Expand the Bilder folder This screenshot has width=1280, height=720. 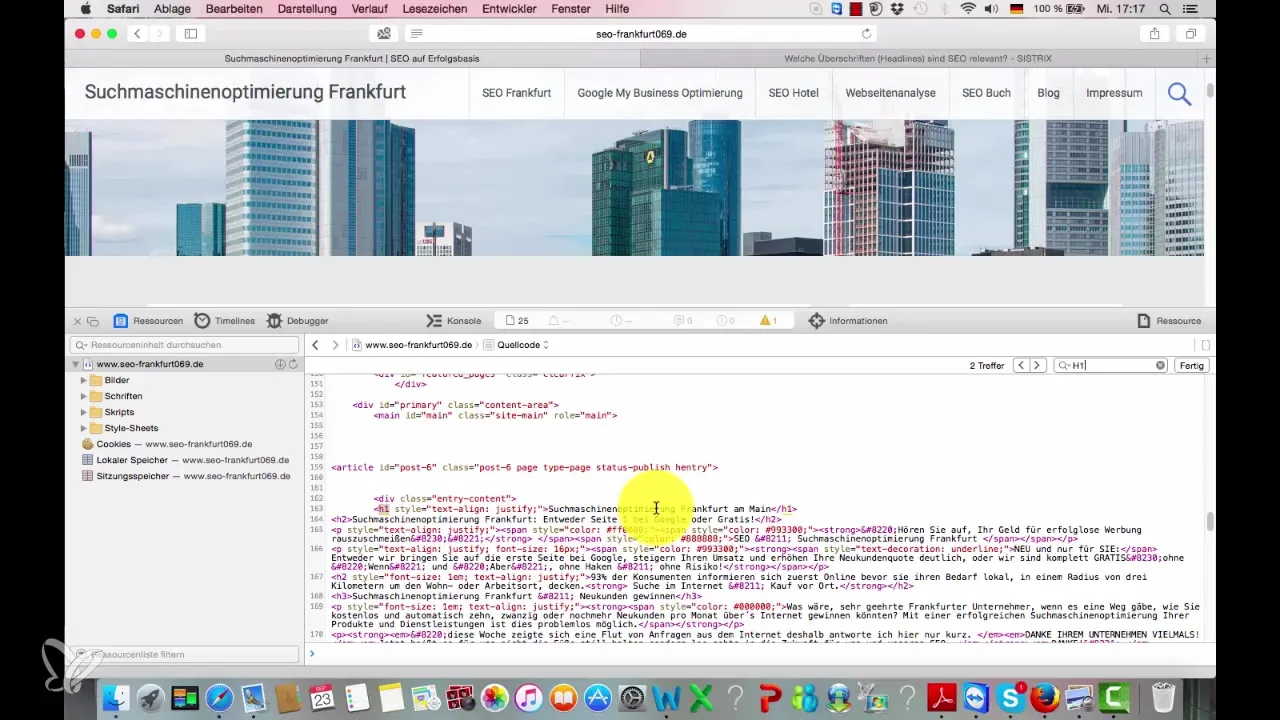coord(84,380)
